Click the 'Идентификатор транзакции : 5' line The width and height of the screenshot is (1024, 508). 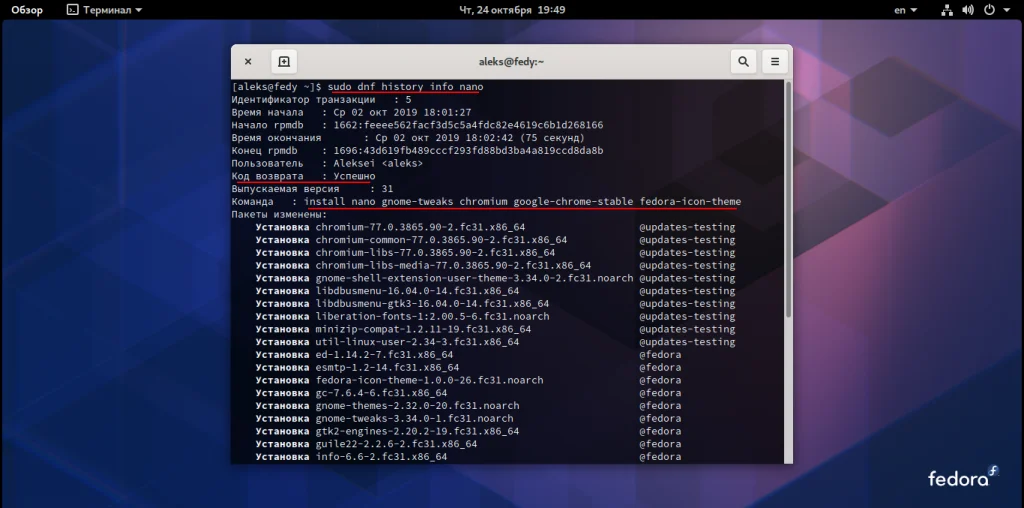pyautogui.click(x=321, y=100)
